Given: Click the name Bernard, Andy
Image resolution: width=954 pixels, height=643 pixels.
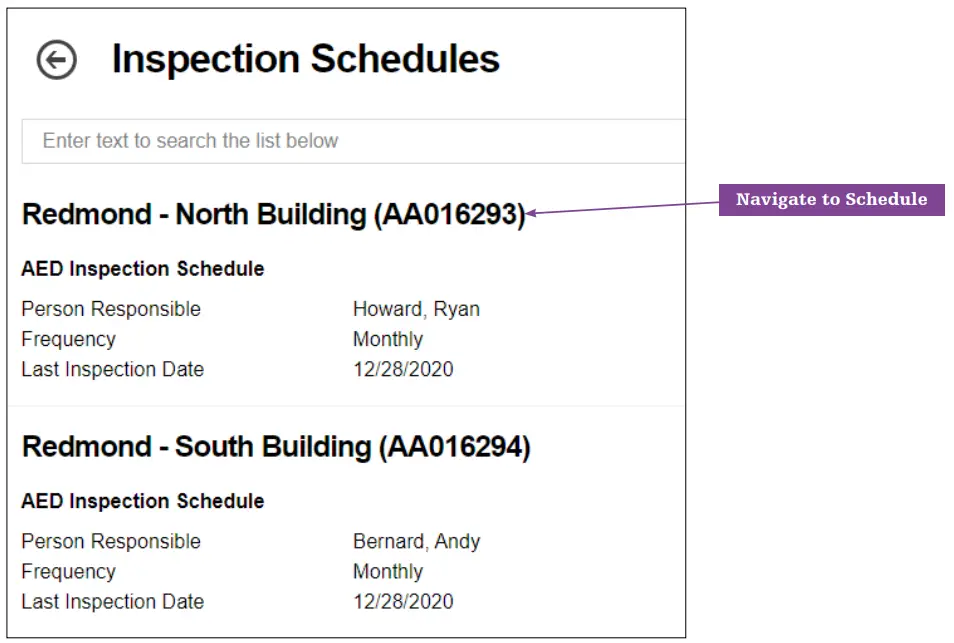Looking at the screenshot, I should click(416, 542).
